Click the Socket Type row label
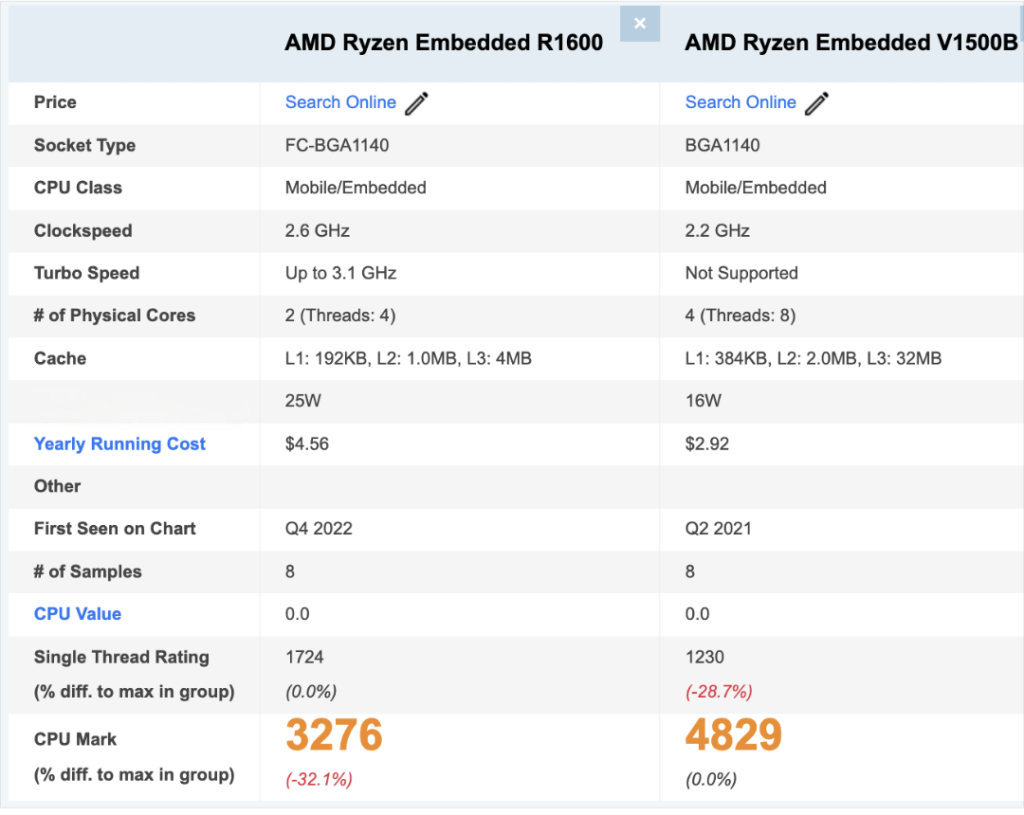 pos(85,146)
